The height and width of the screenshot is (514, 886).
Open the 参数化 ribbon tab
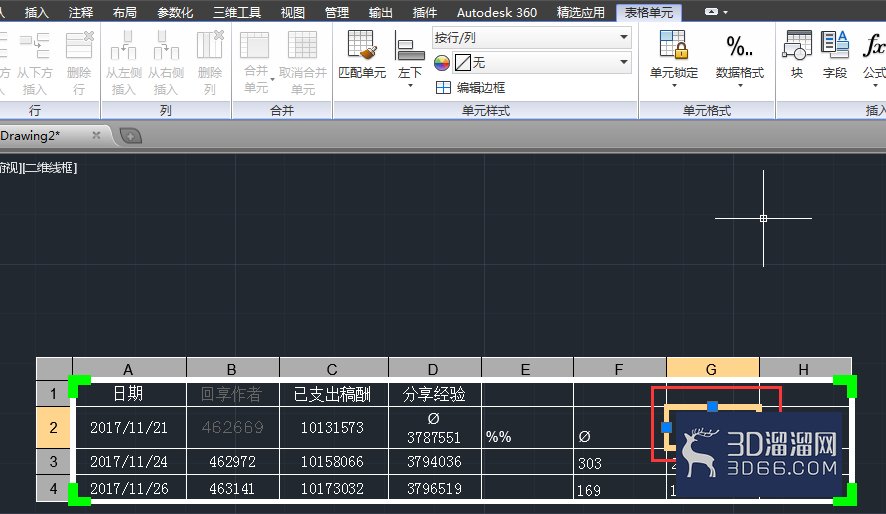click(x=175, y=12)
